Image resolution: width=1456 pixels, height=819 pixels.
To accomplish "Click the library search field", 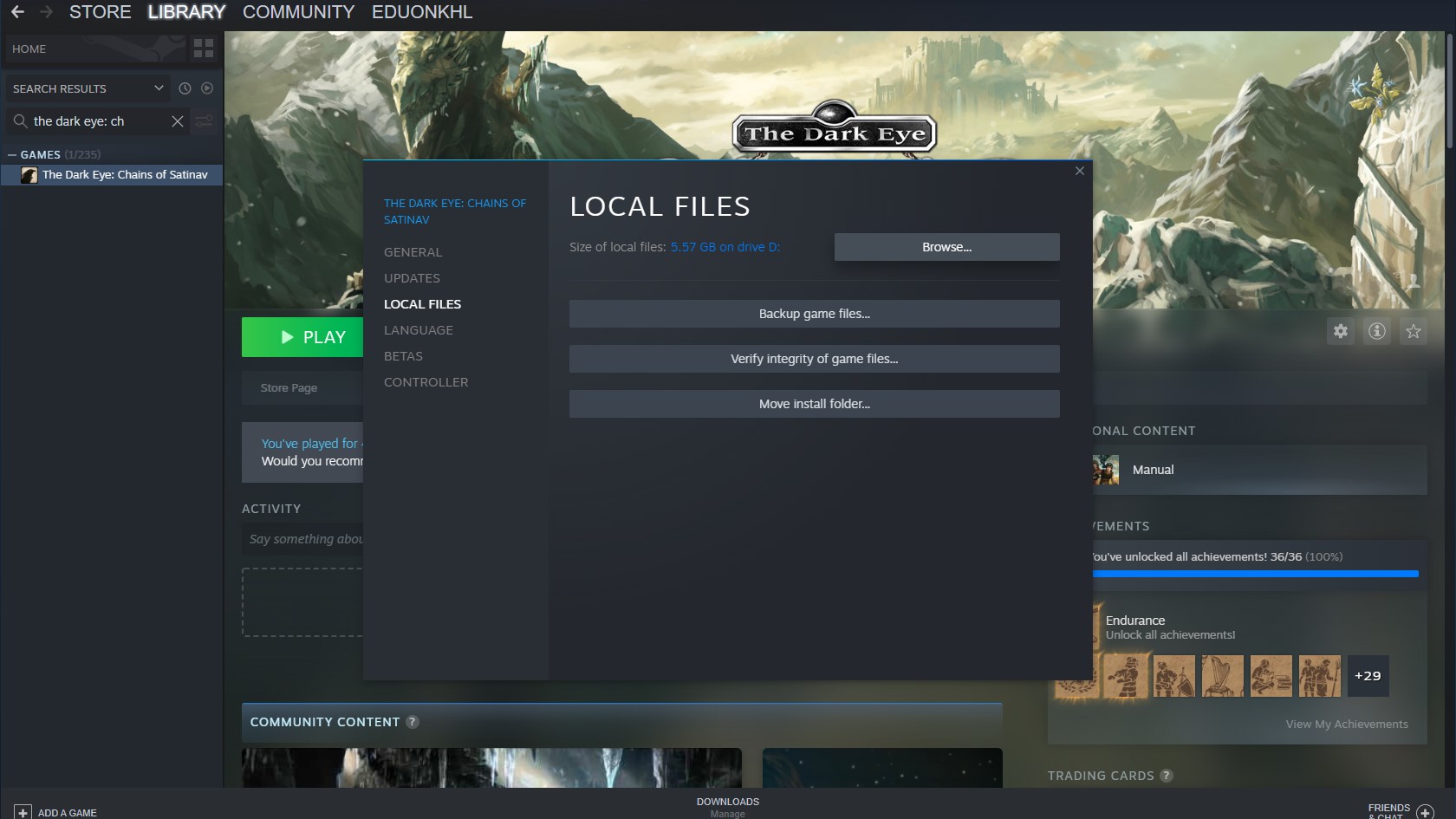I will pos(97,121).
